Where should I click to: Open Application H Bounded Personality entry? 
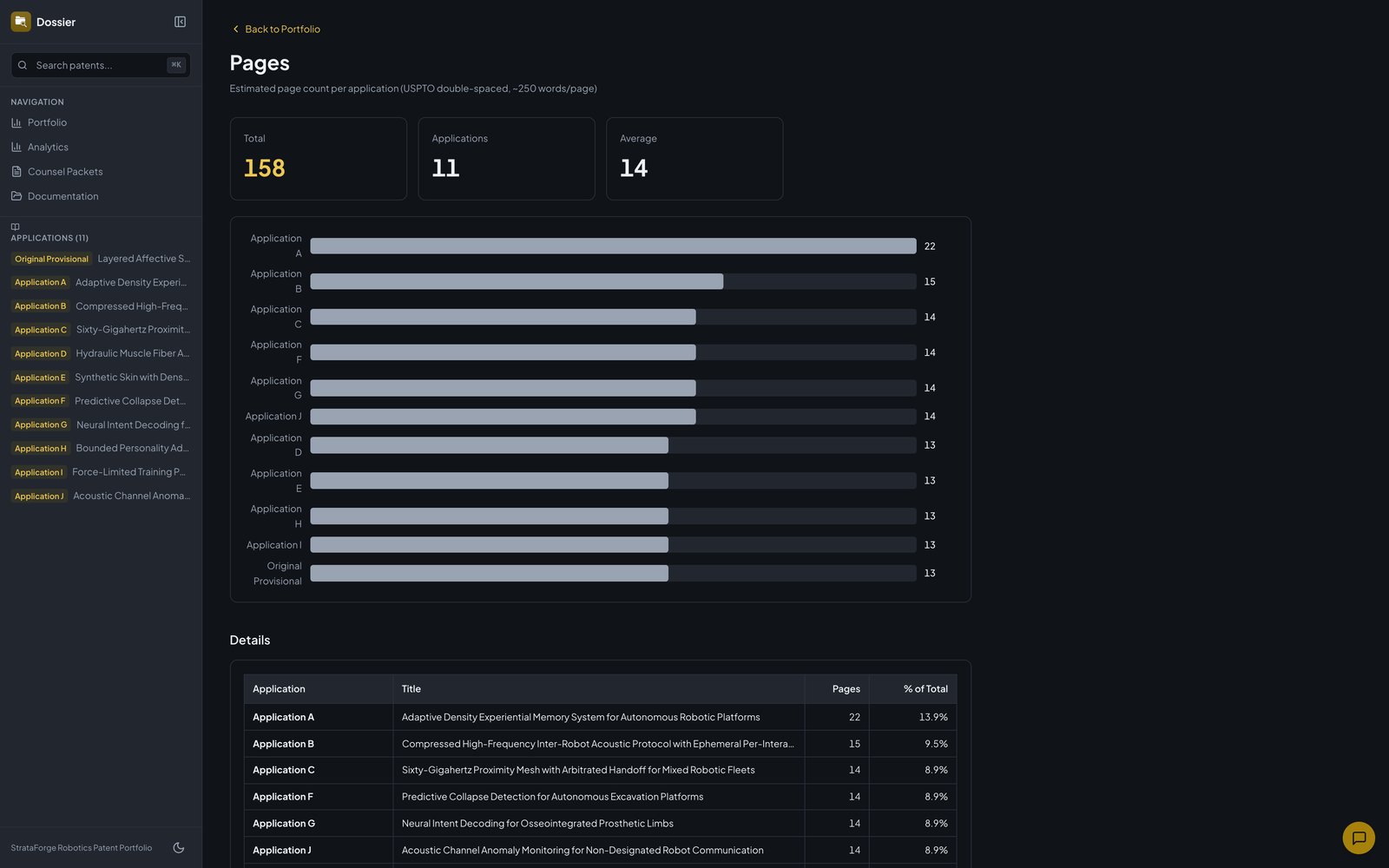101,448
